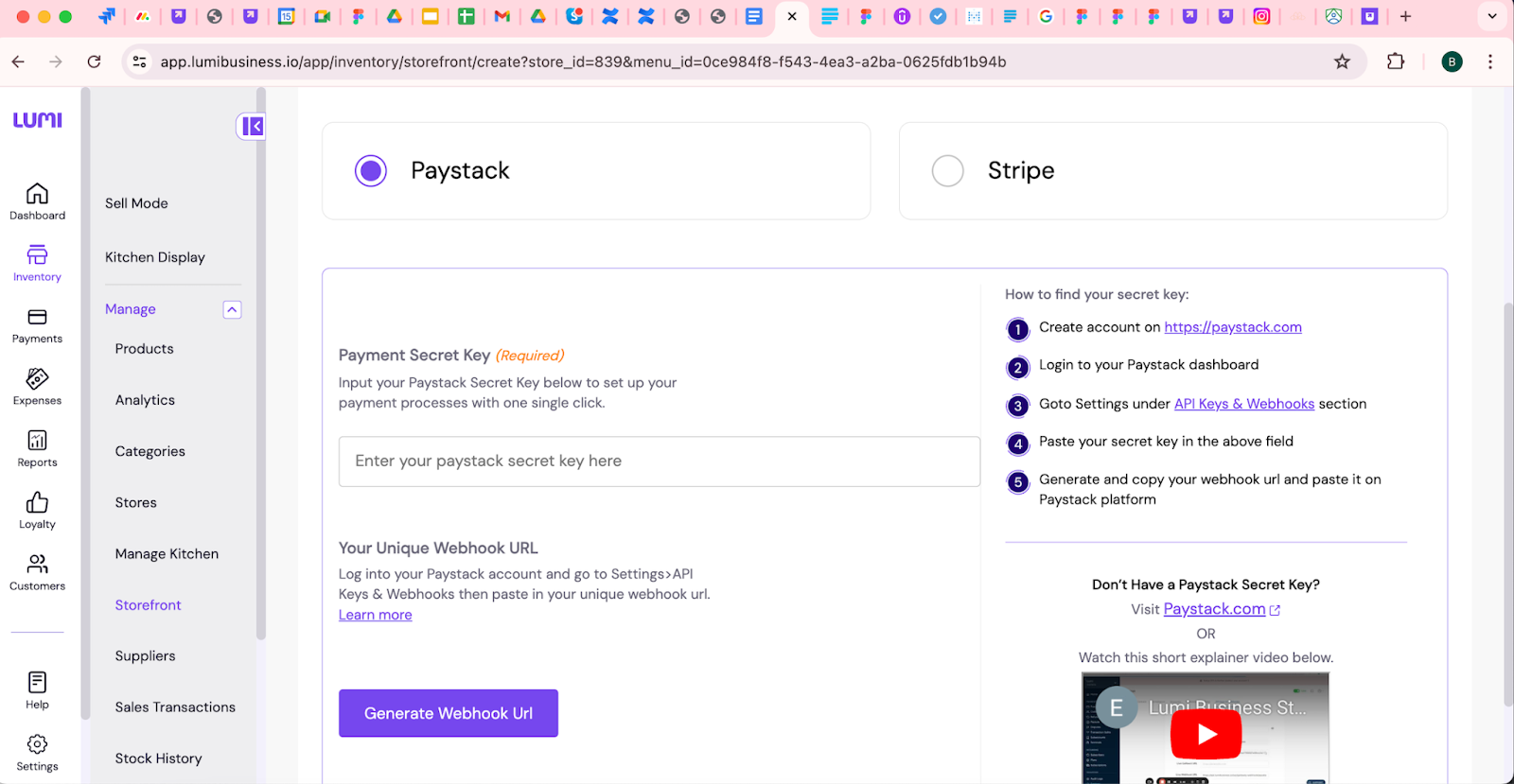Open Categories under Manage

pyautogui.click(x=150, y=451)
